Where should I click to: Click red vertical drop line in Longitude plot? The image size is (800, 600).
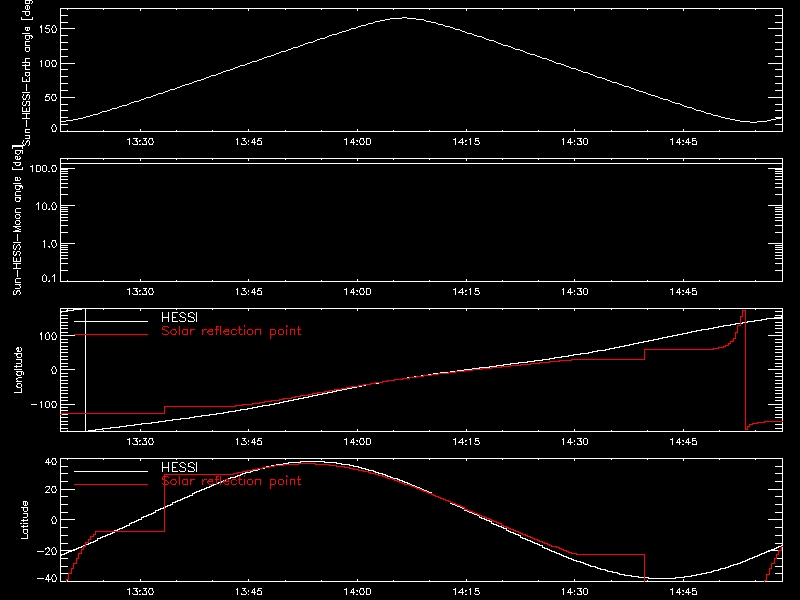click(x=745, y=370)
